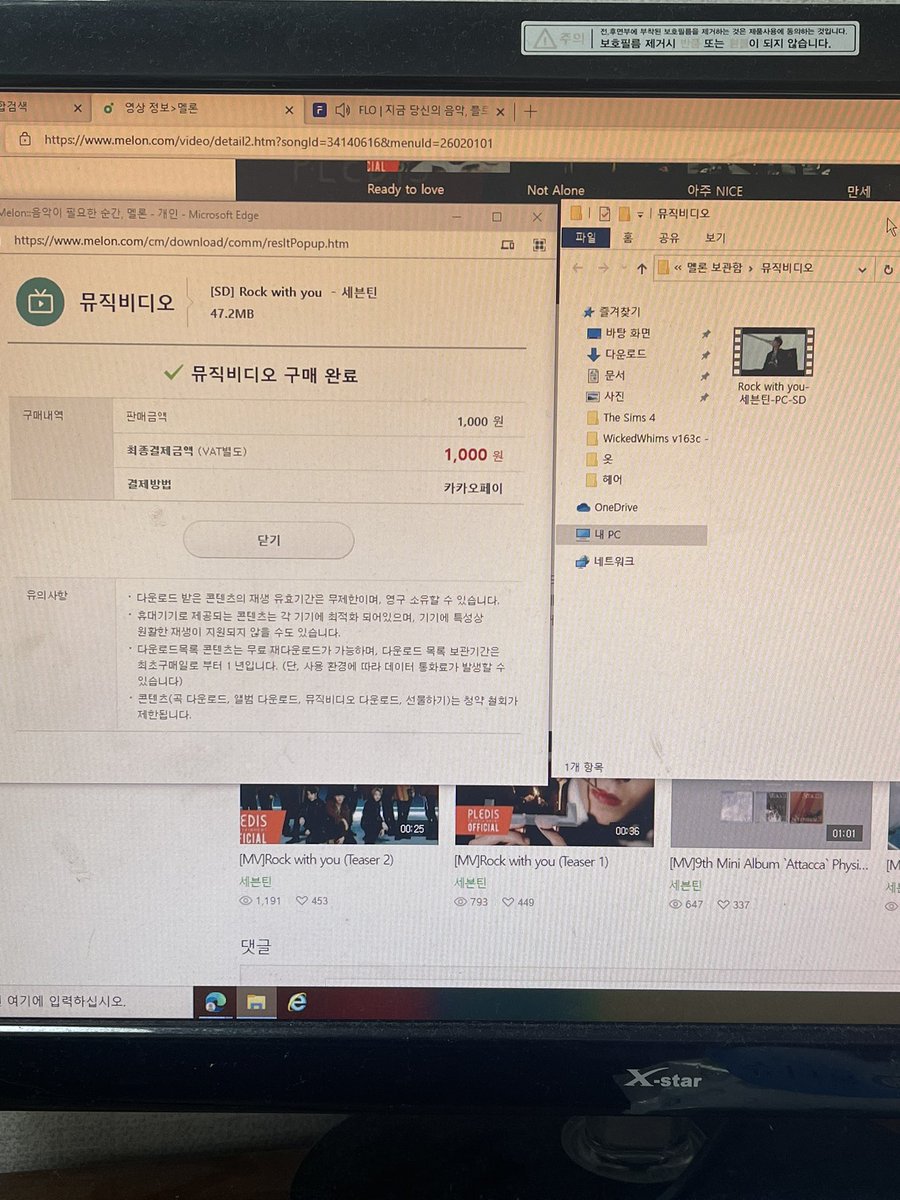The image size is (900, 1200).
Task: Click the 닫기 button in the purchase popup
Action: click(x=269, y=540)
